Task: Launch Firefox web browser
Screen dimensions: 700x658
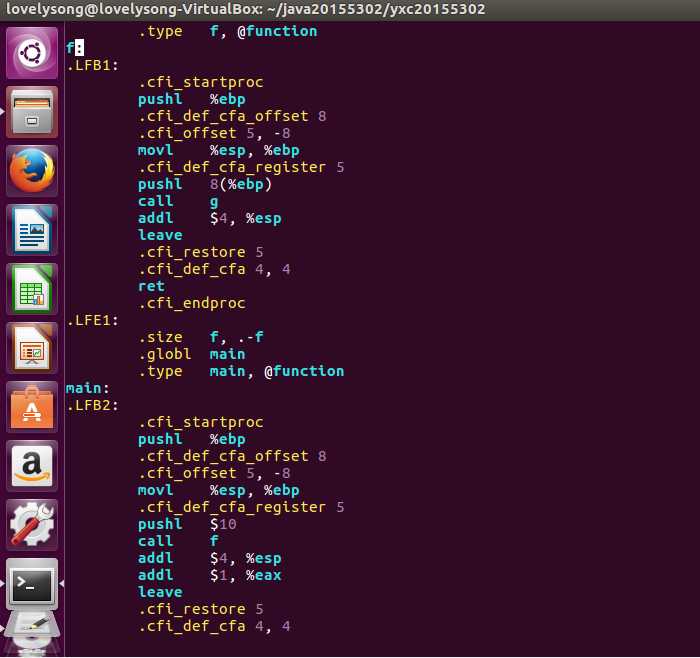Action: pos(32,171)
